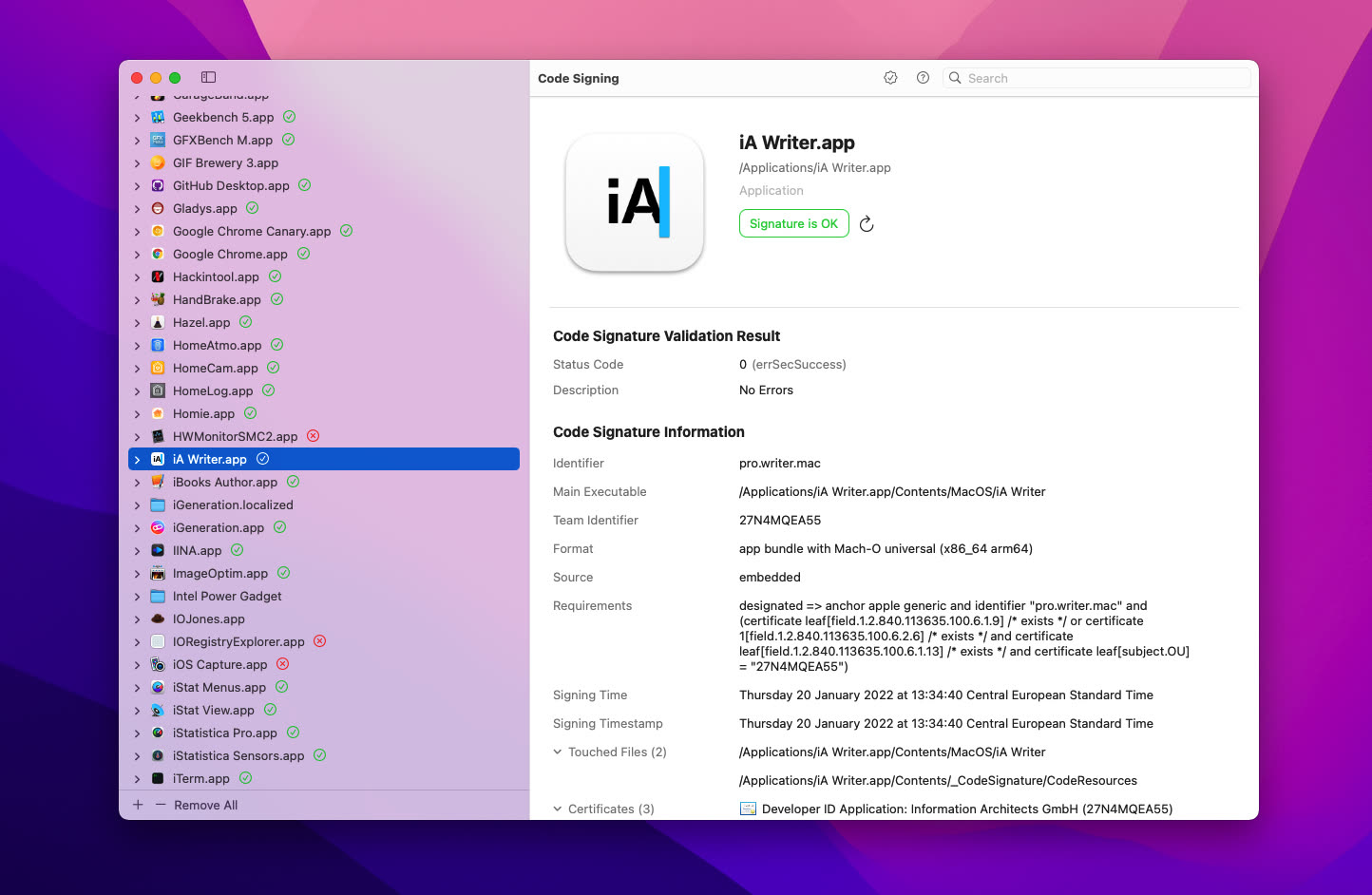The width and height of the screenshot is (1372, 895).
Task: Click the certificate icon beside Developer ID Application
Action: tap(748, 809)
